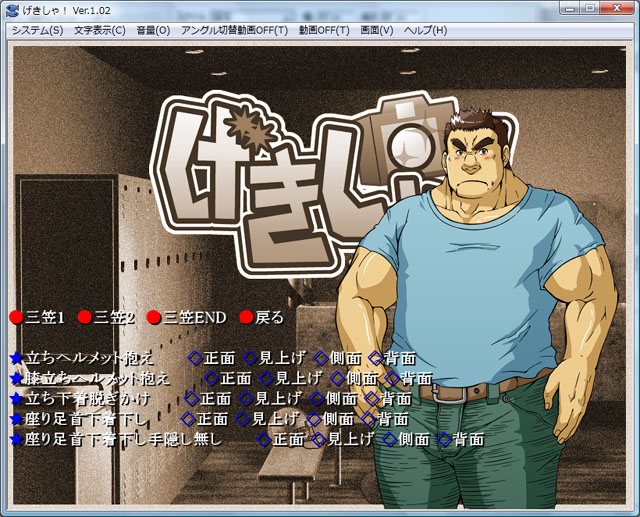
Task: Click 背面 in 膝立ちヘルメット抱え row
Action: coord(409,378)
